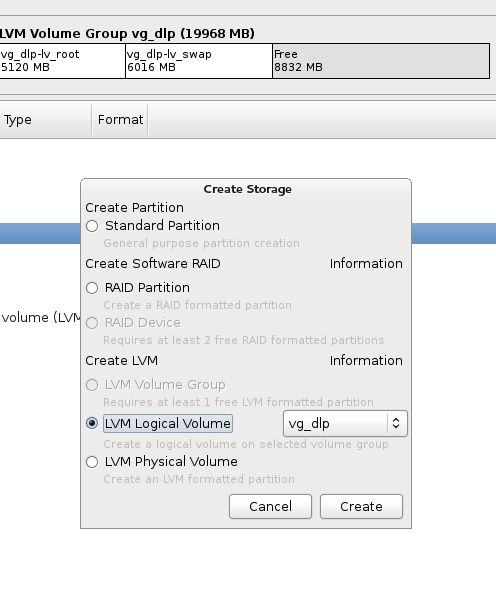496x600 pixels.
Task: Select the Standard Partition radio button
Action: click(x=92, y=226)
